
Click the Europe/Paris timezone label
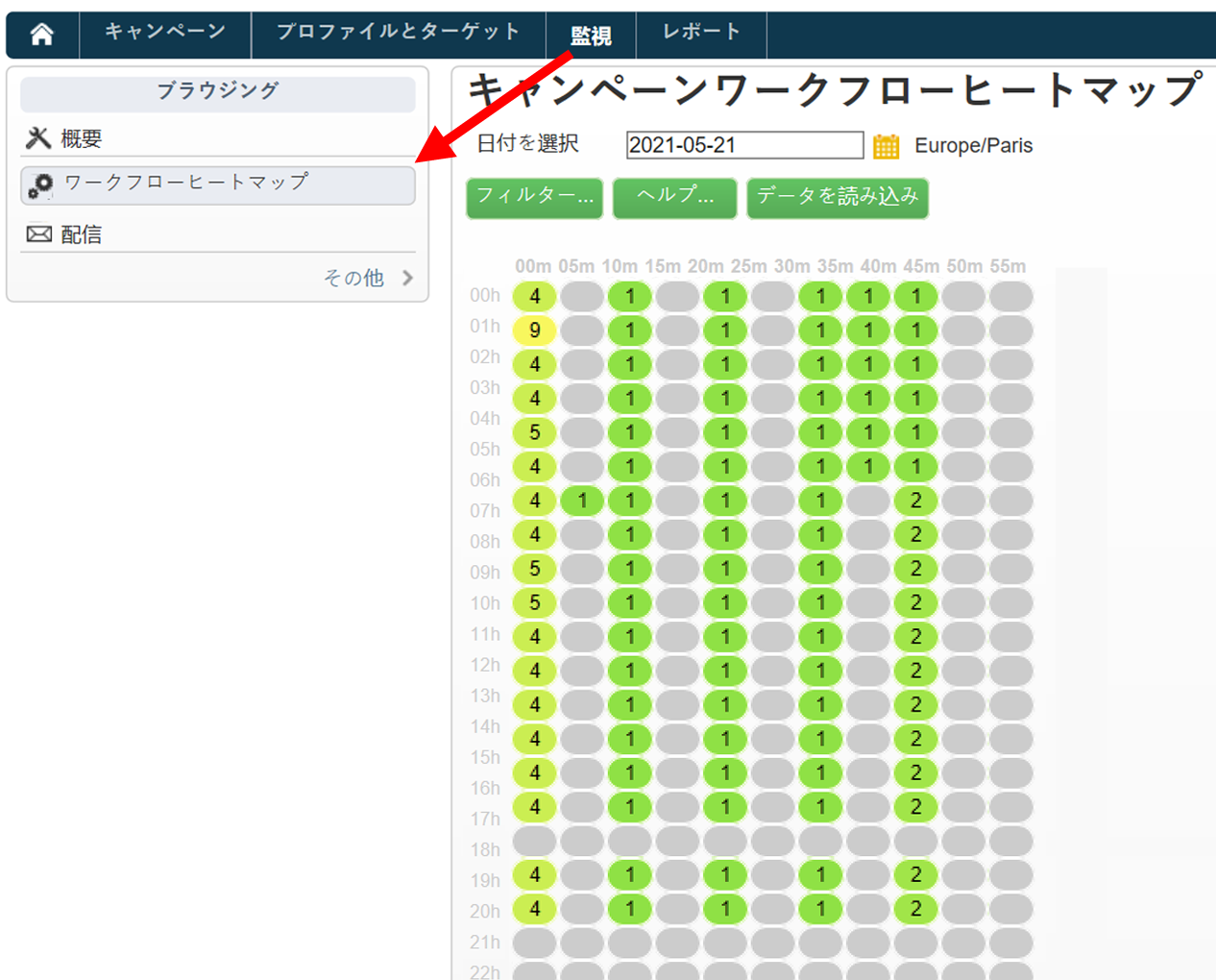coord(973,146)
